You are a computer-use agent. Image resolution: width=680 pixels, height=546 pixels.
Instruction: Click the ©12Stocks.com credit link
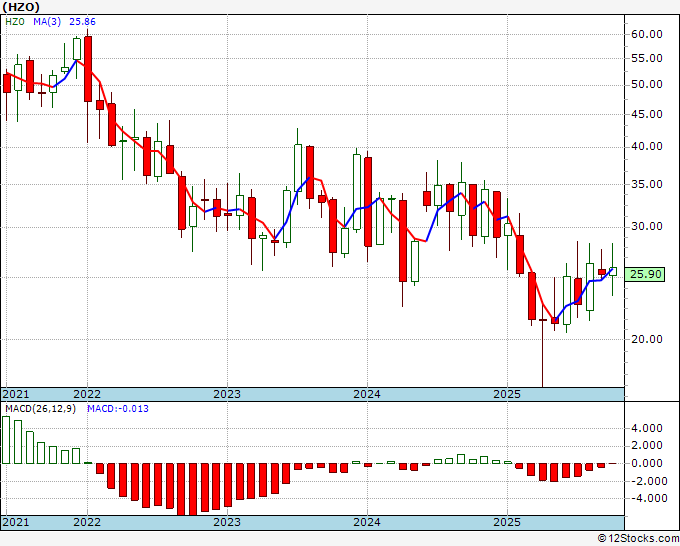(638, 539)
